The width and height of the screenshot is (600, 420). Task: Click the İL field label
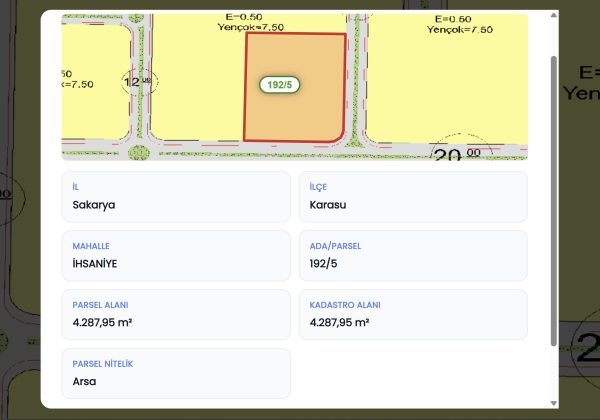coord(75,187)
